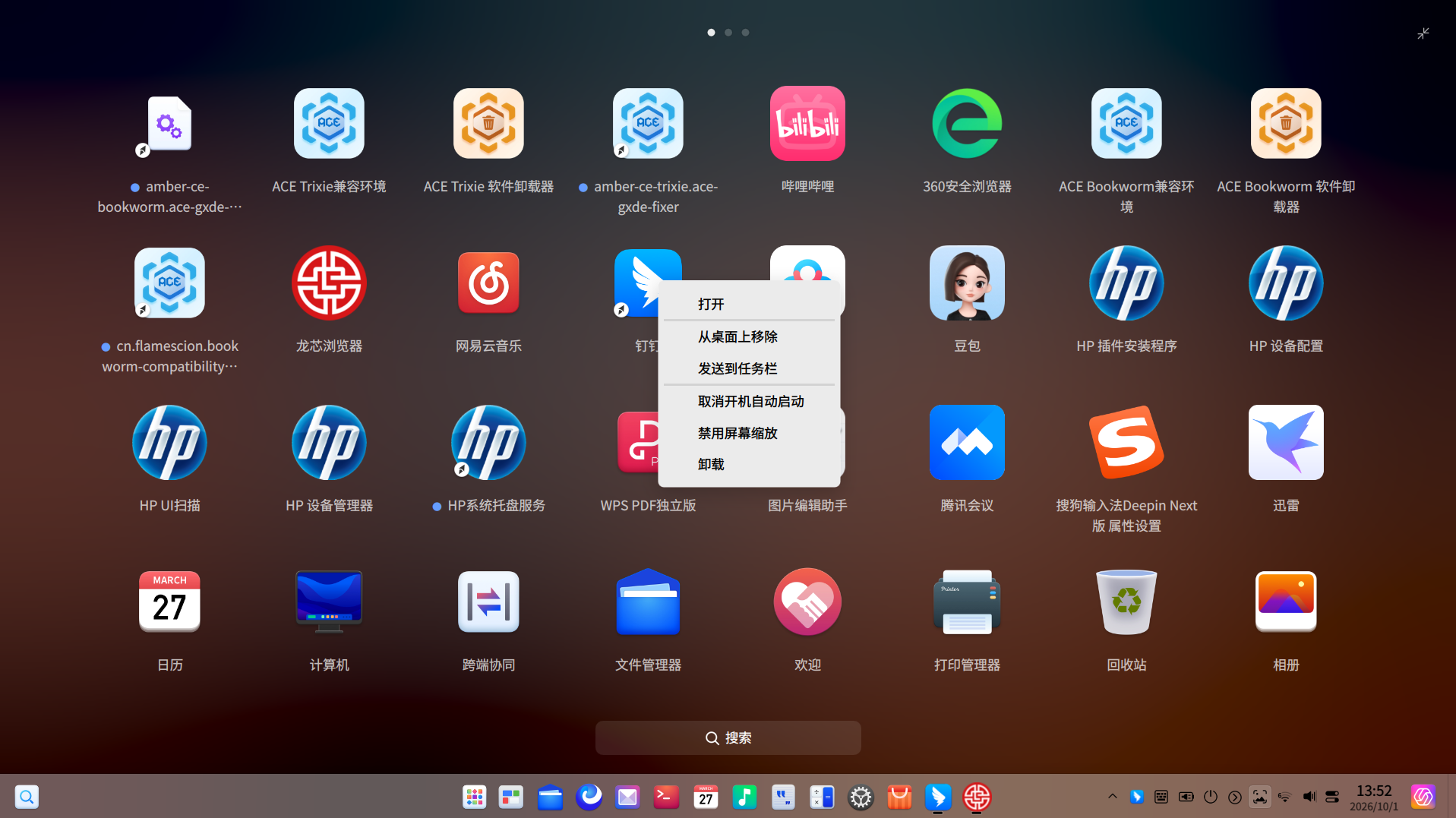Open system settings gear in taskbar
The image size is (1456, 818).
click(x=861, y=797)
